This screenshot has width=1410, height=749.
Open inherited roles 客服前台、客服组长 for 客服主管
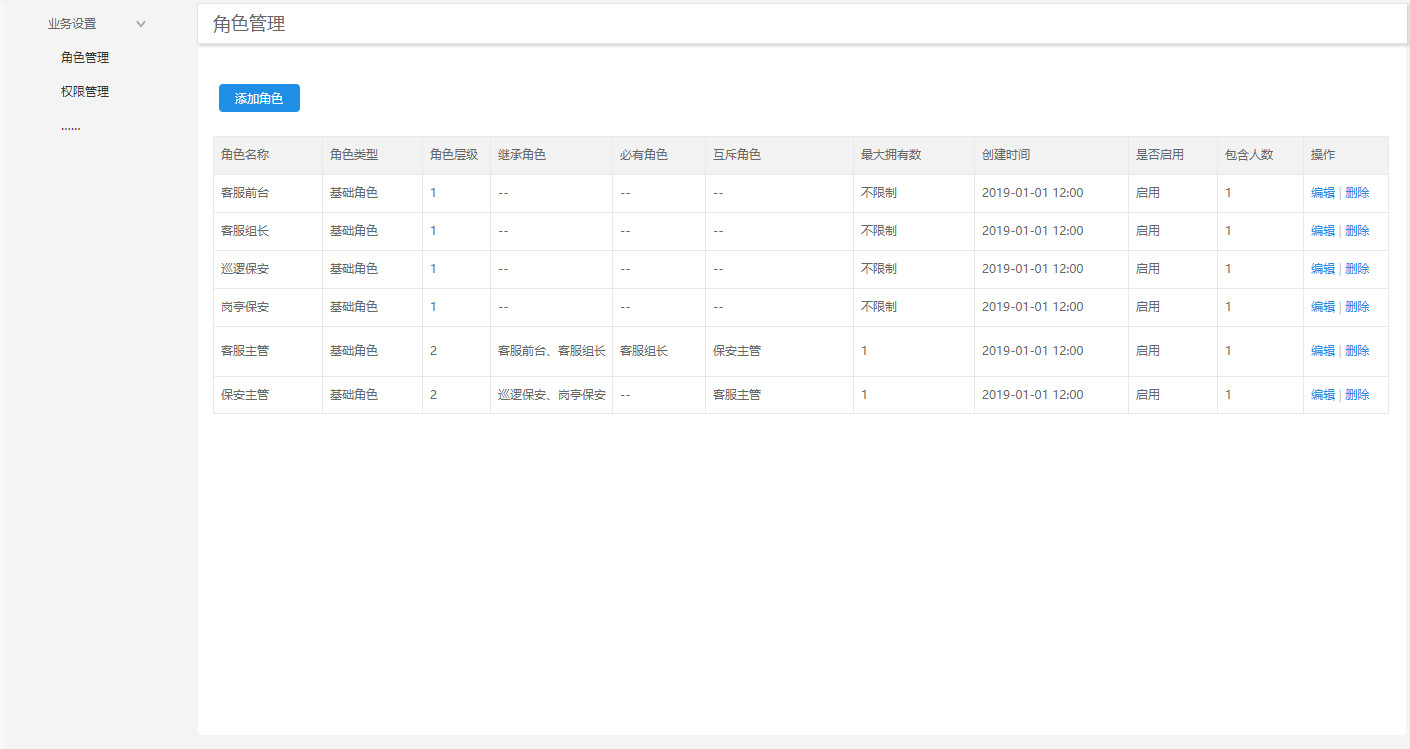tap(550, 350)
